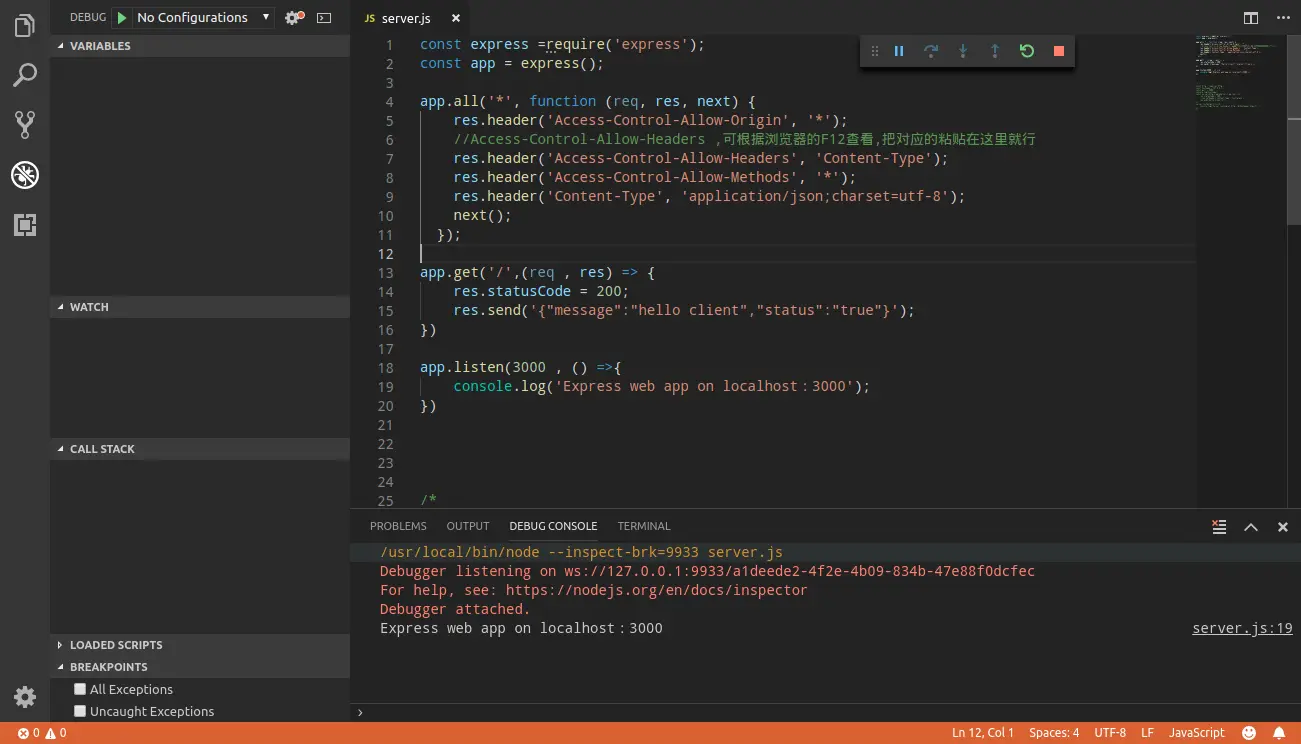Stop debugging with the red square

click(x=1059, y=51)
